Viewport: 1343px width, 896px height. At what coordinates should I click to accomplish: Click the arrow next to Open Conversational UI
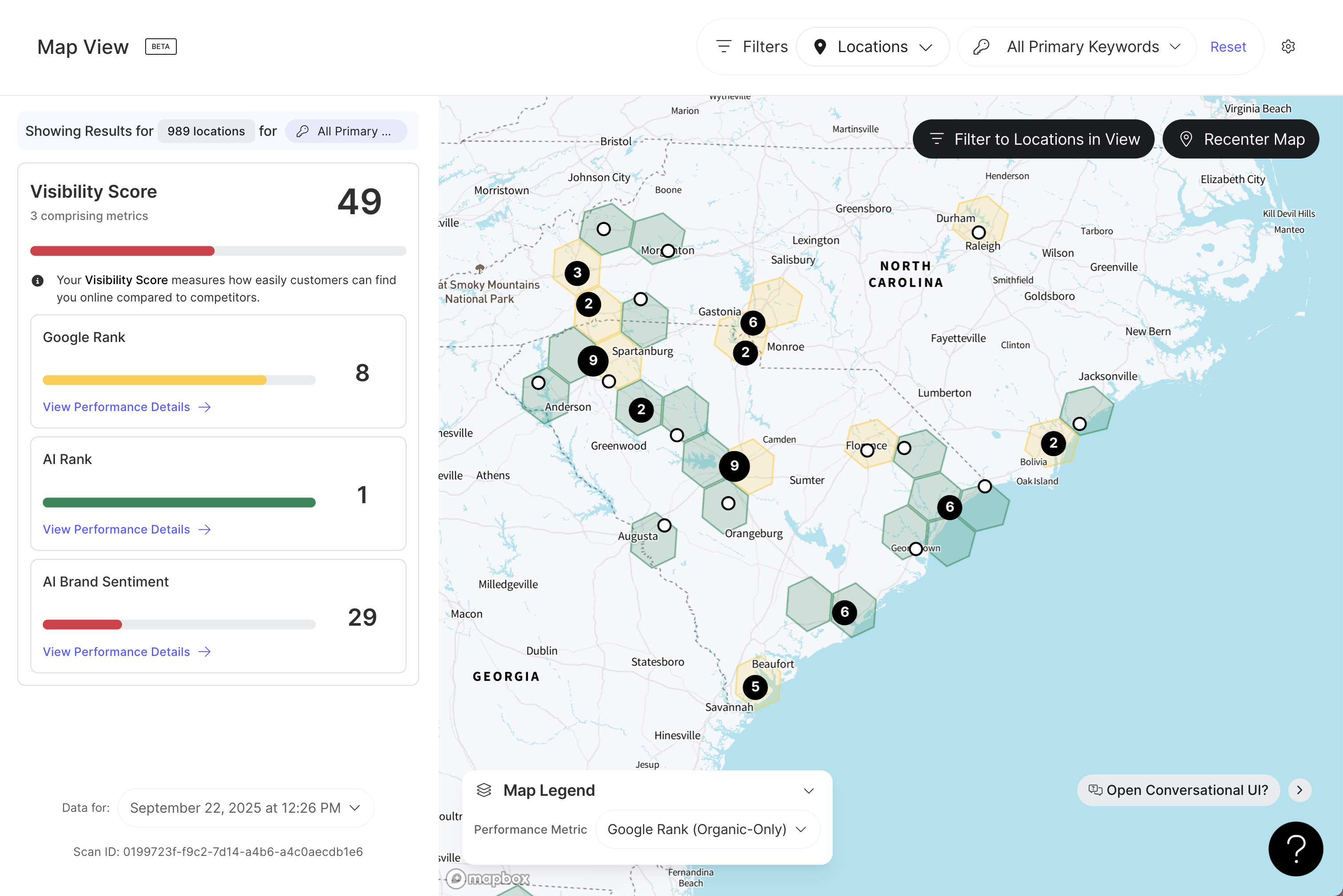click(x=1300, y=790)
